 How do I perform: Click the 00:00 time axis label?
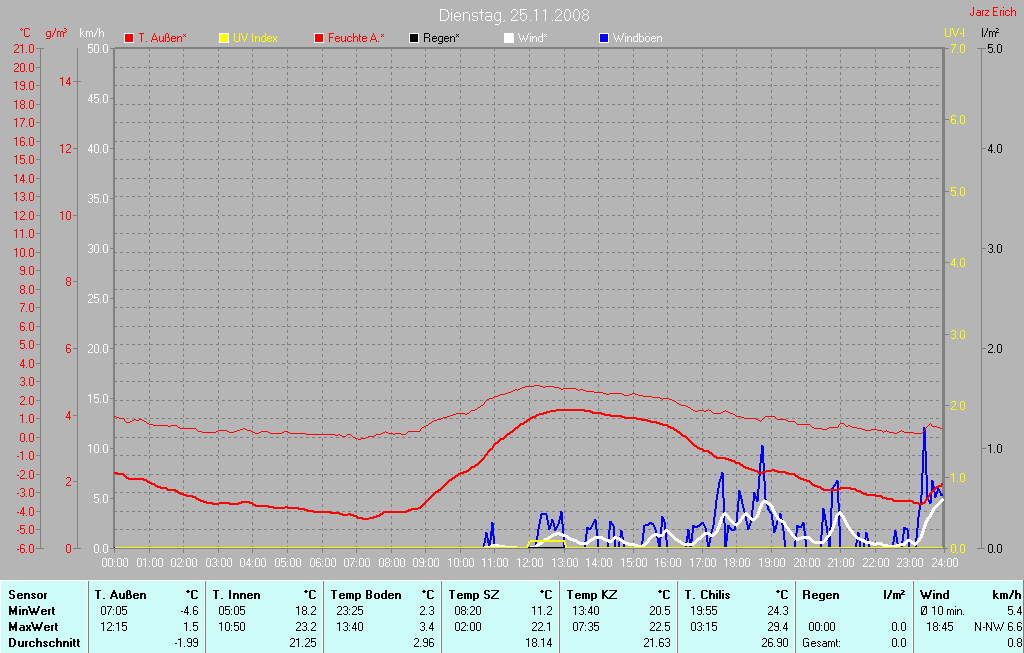(x=115, y=562)
